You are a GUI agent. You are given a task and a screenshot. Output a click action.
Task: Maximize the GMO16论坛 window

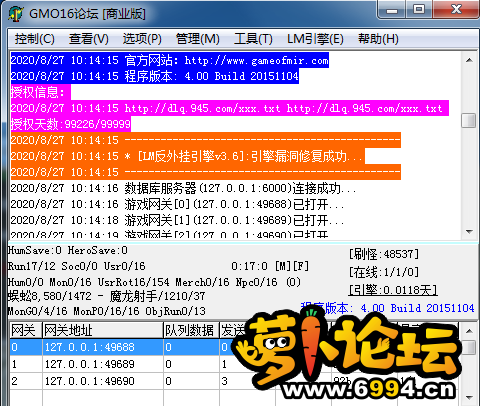tap(419, 9)
